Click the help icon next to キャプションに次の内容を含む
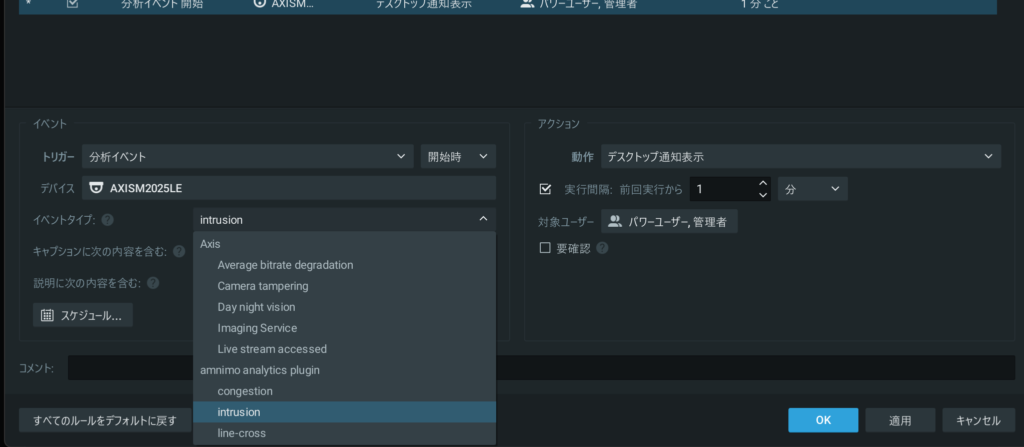 [x=179, y=252]
